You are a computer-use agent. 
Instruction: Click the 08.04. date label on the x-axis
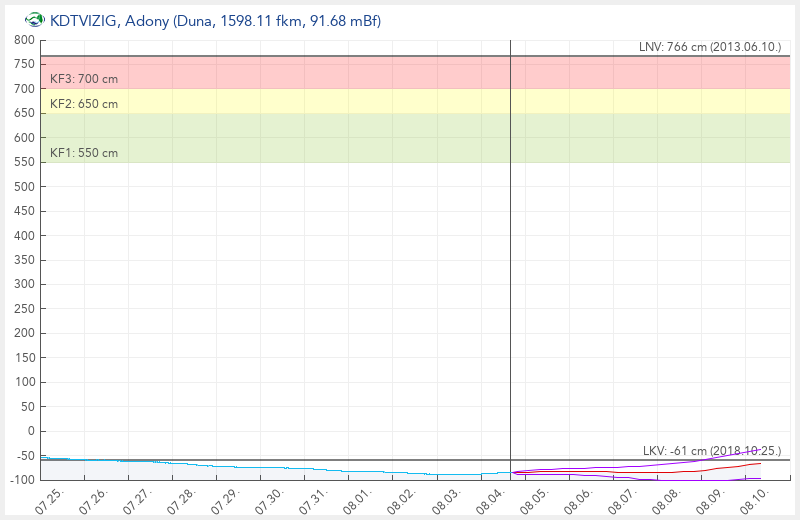(x=490, y=500)
